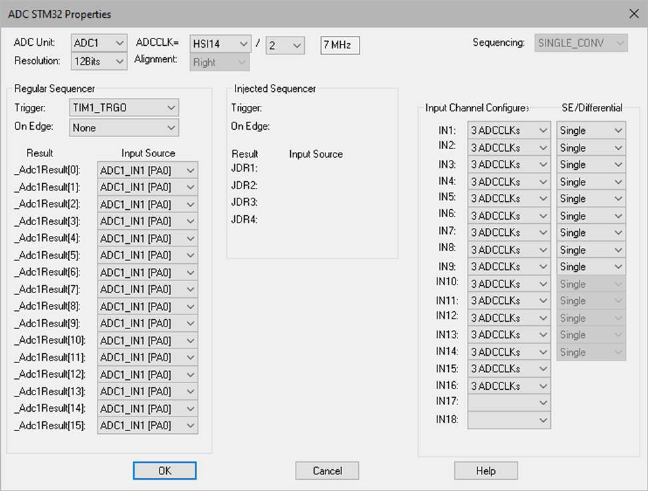Open IN3 SE/Differential dropdown showing Single
Viewport: 648px width, 491px height.
pos(591,164)
